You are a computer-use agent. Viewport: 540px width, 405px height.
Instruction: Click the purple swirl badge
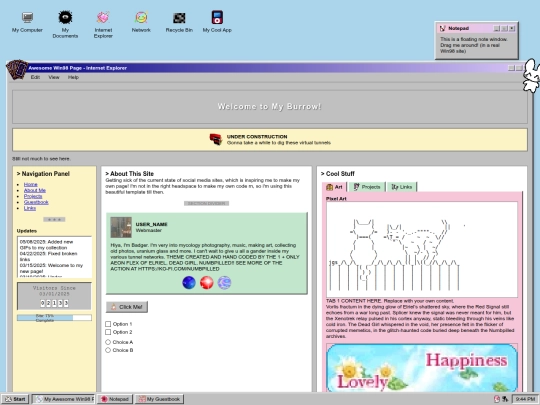coord(225,283)
